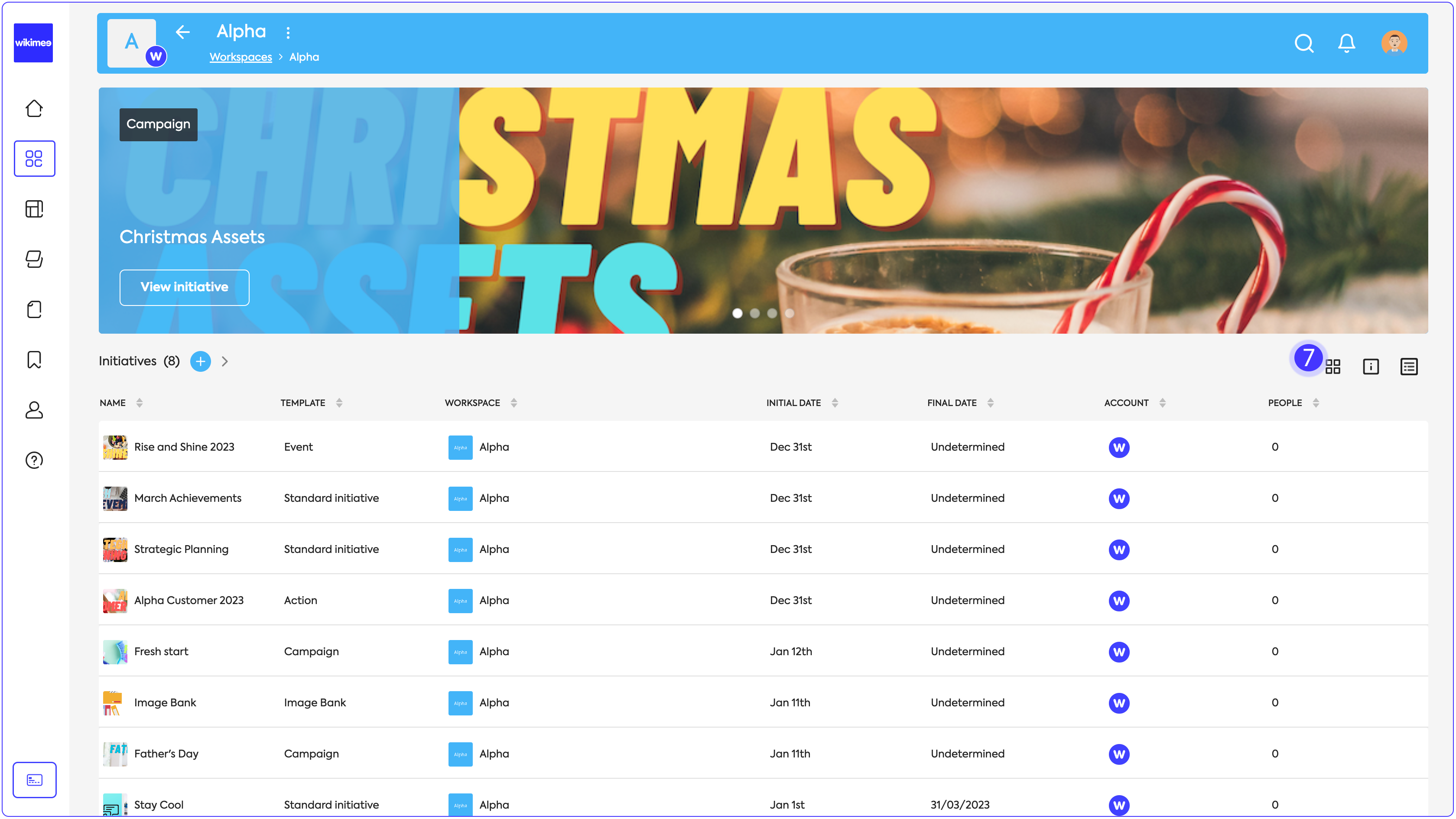1456x819 pixels.
Task: Click the back arrow beside Alpha
Action: [182, 32]
